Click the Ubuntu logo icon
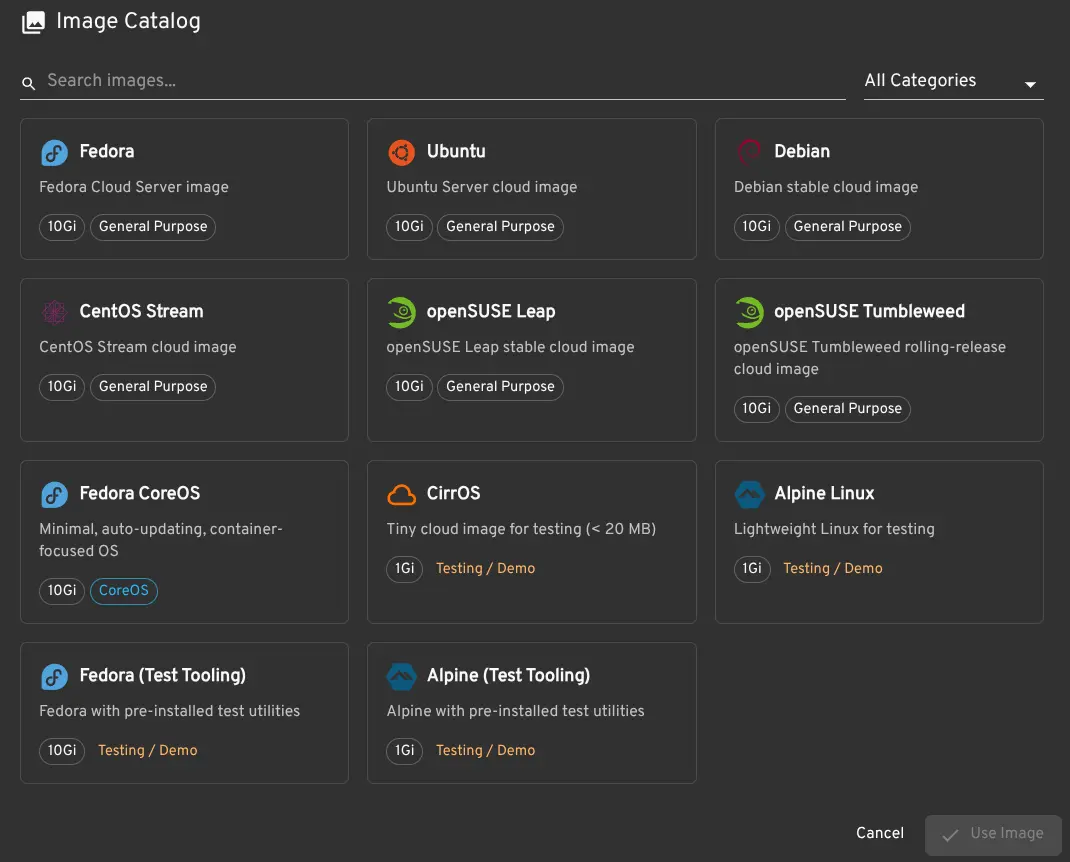The height and width of the screenshot is (862, 1070). (x=401, y=153)
